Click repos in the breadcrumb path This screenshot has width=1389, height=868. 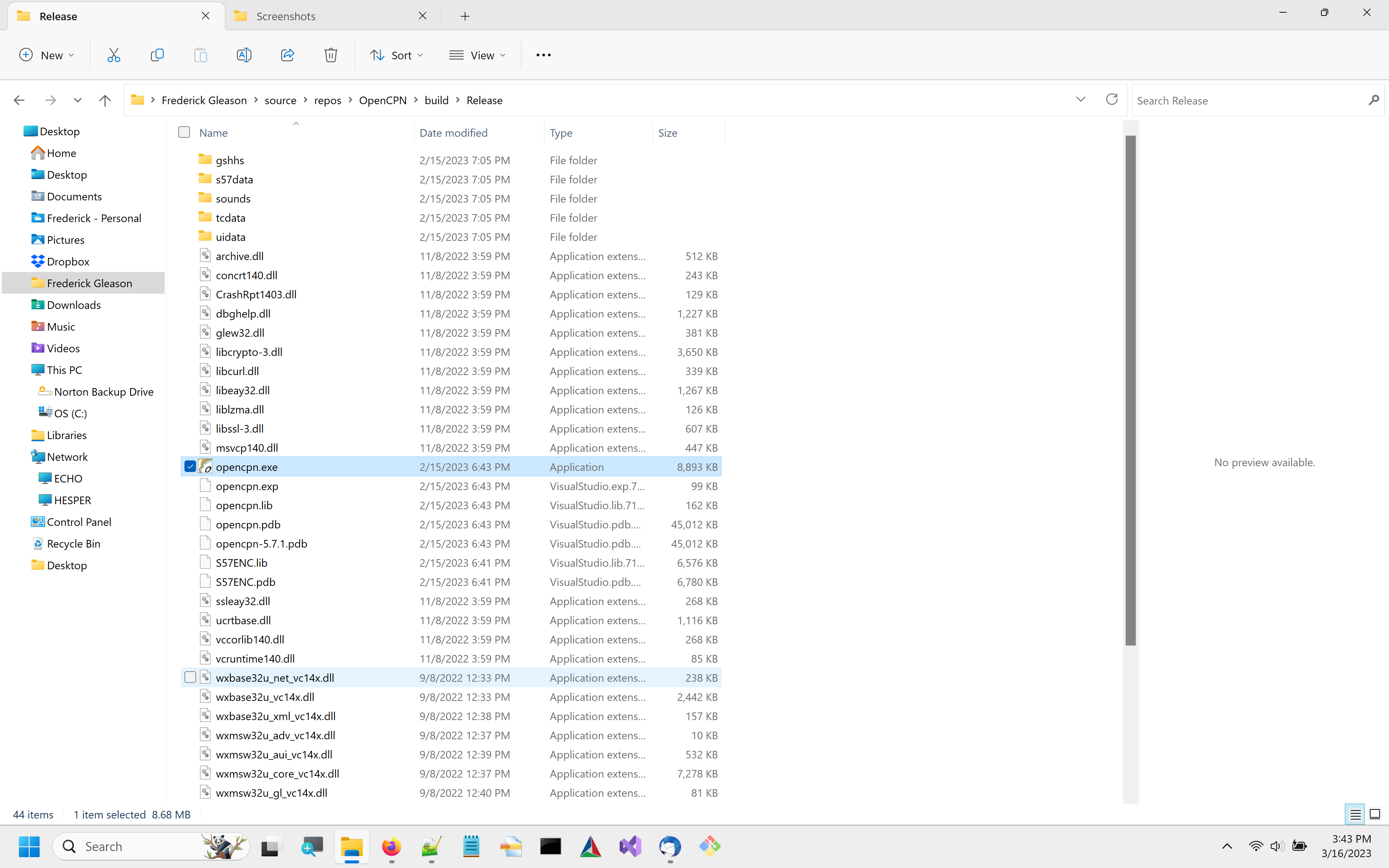(328, 101)
